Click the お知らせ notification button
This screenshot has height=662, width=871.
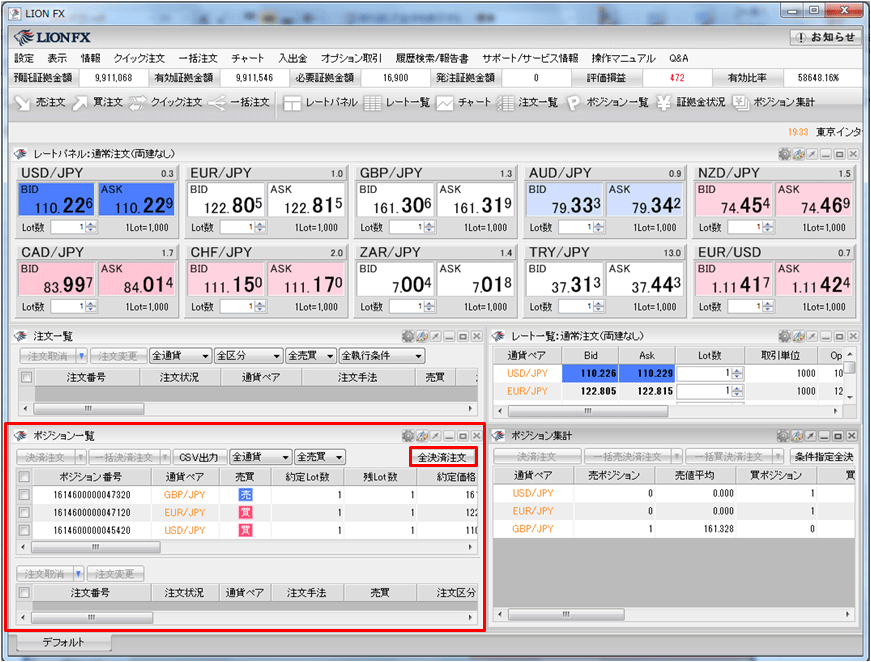pos(825,37)
